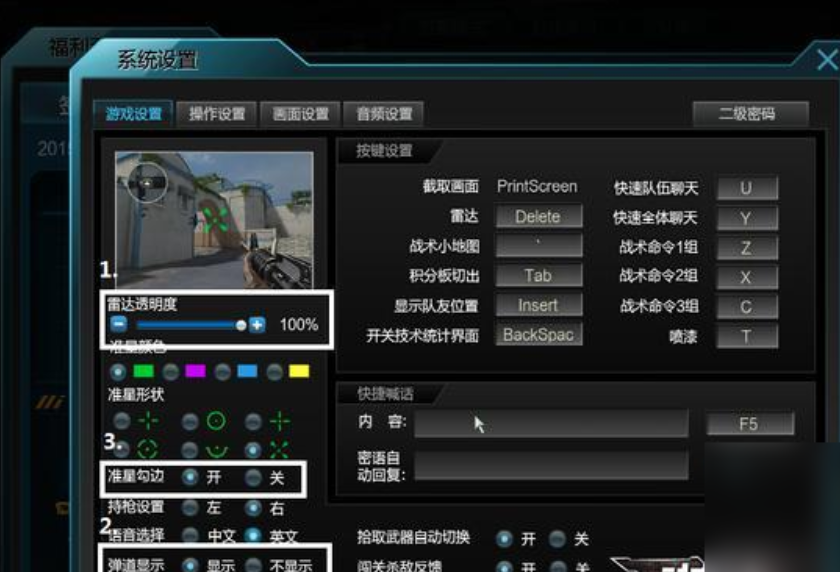840x572 pixels.
Task: Set 持枪设置 to 左
Action: tap(189, 507)
